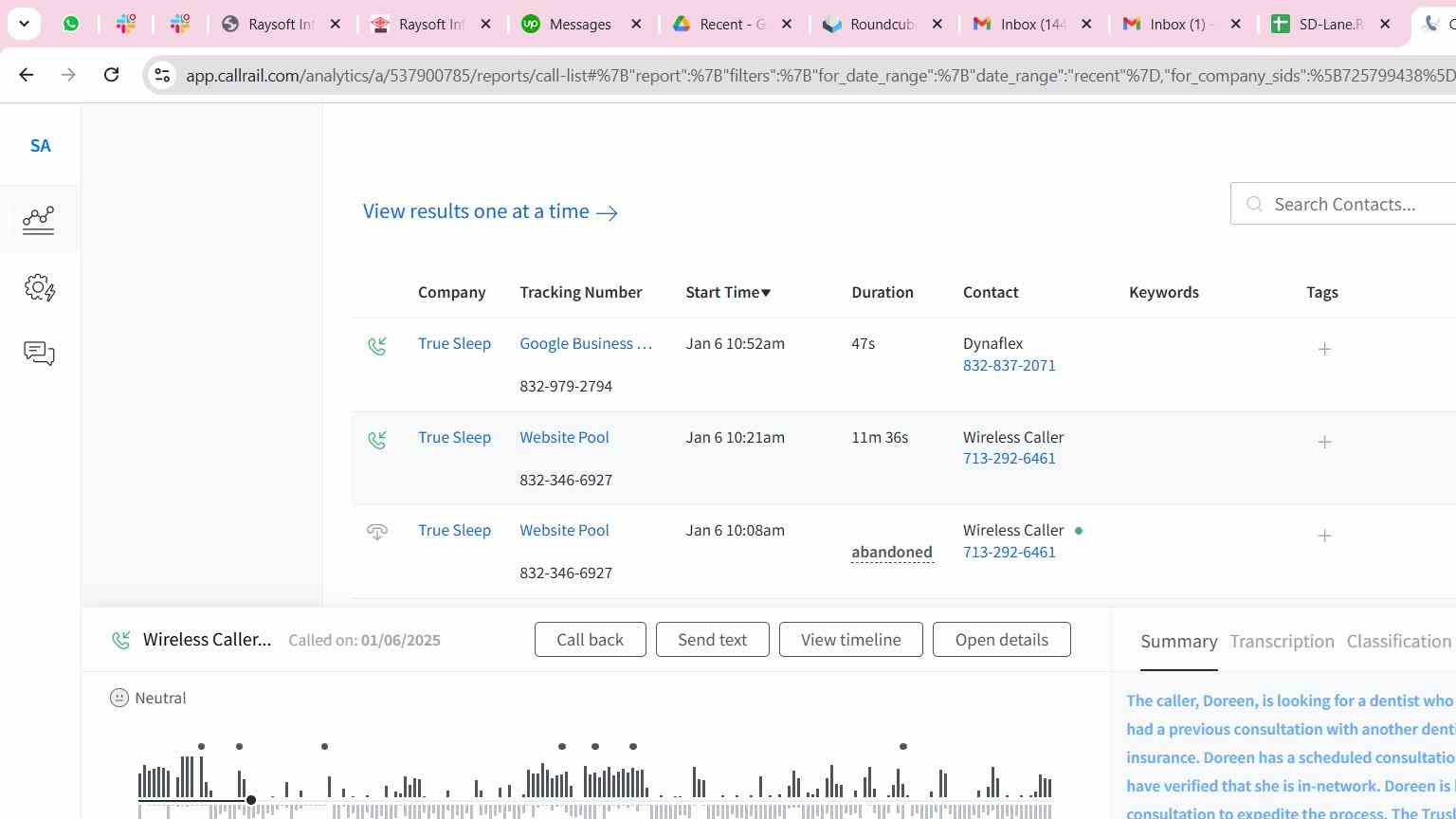Click abandoned call icon for 10:08am row
The width and height of the screenshot is (1456, 819).
point(377,532)
